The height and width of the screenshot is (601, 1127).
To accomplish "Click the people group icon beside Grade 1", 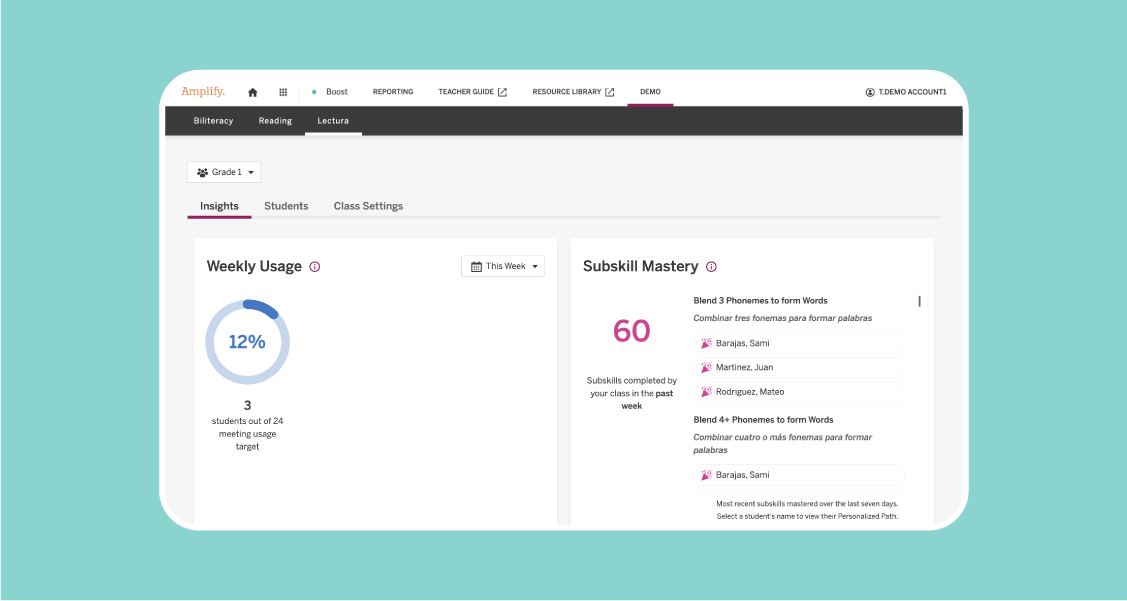I will (203, 173).
